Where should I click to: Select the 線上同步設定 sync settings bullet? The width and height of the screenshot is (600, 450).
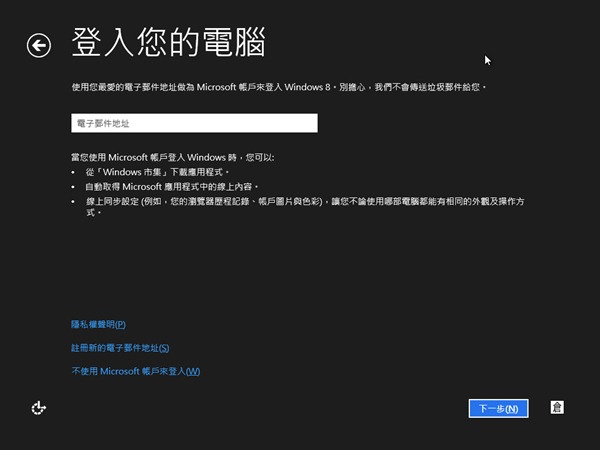pyautogui.click(x=305, y=207)
